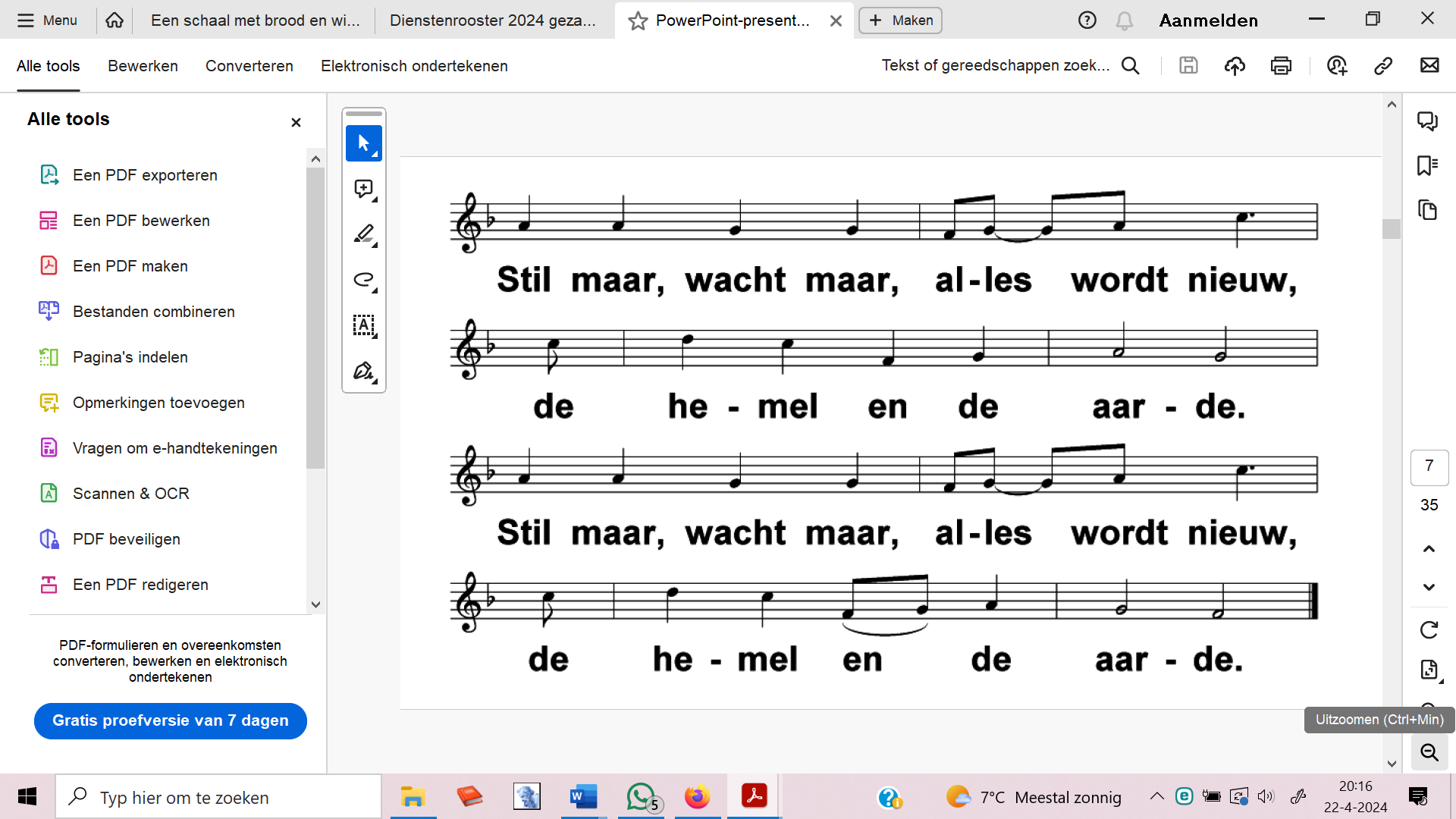Open the Alle tools tab
Image resolution: width=1456 pixels, height=819 pixels.
49,66
